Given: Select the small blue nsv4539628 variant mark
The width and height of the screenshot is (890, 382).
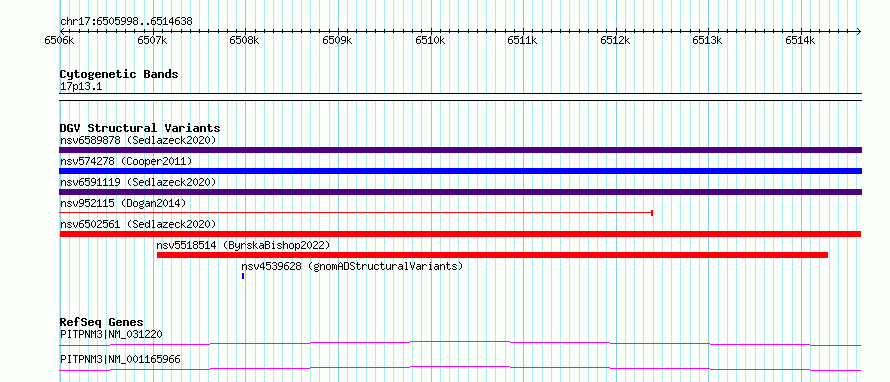Looking at the screenshot, I should (243, 276).
